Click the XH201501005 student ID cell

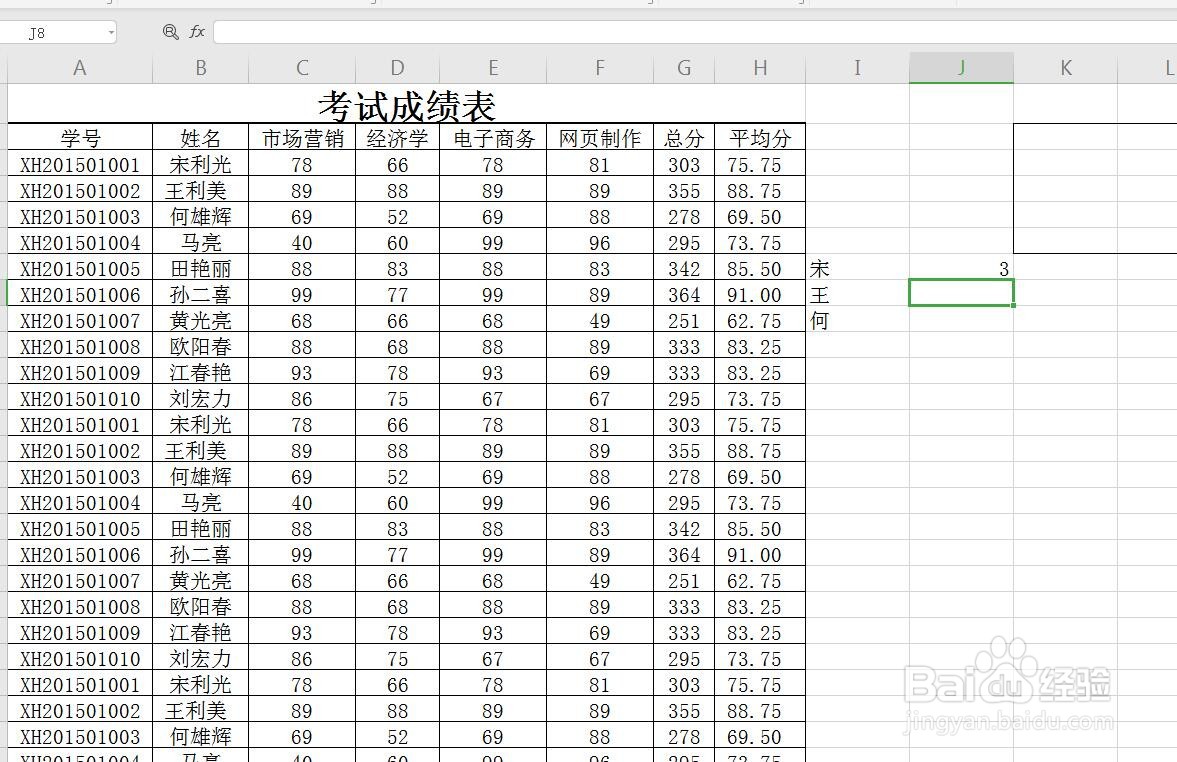coord(79,268)
